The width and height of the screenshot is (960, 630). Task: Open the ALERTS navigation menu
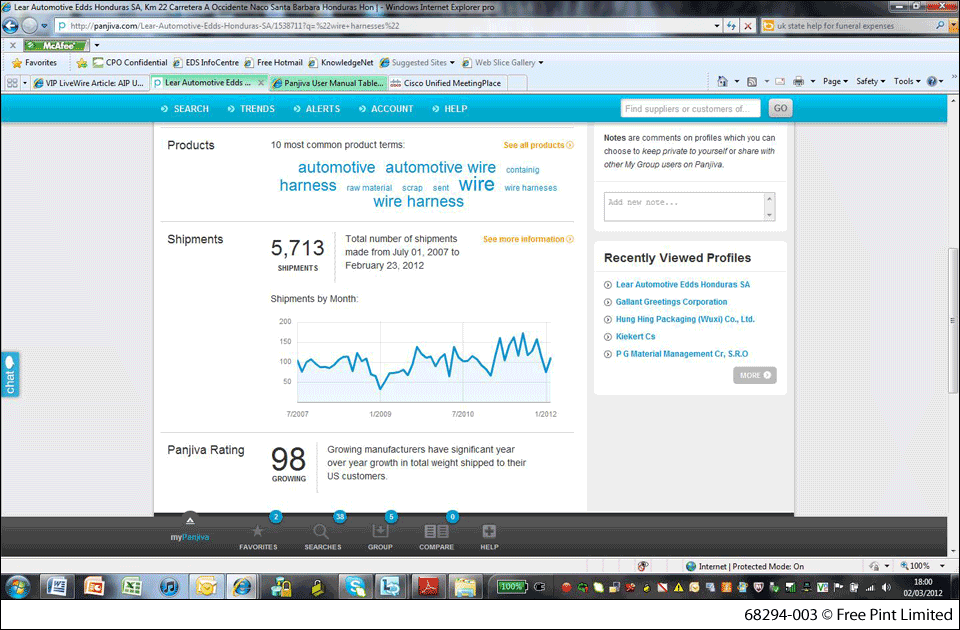point(316,109)
